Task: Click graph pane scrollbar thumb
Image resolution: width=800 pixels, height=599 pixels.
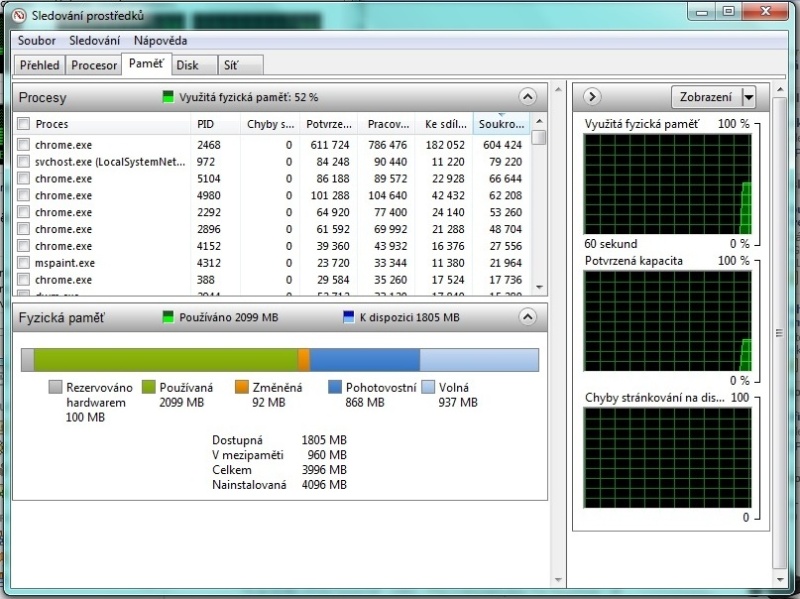Action: (x=780, y=333)
